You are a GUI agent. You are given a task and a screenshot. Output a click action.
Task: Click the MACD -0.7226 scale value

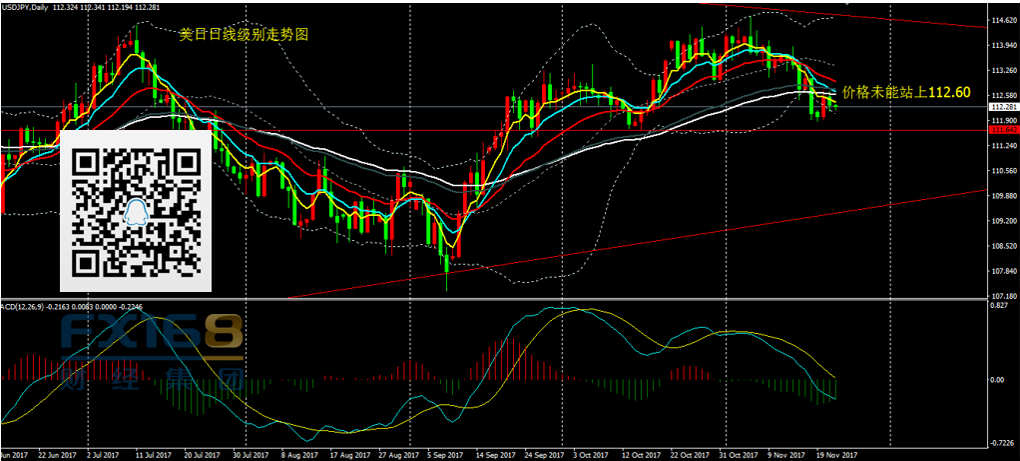pyautogui.click(x=1000, y=443)
